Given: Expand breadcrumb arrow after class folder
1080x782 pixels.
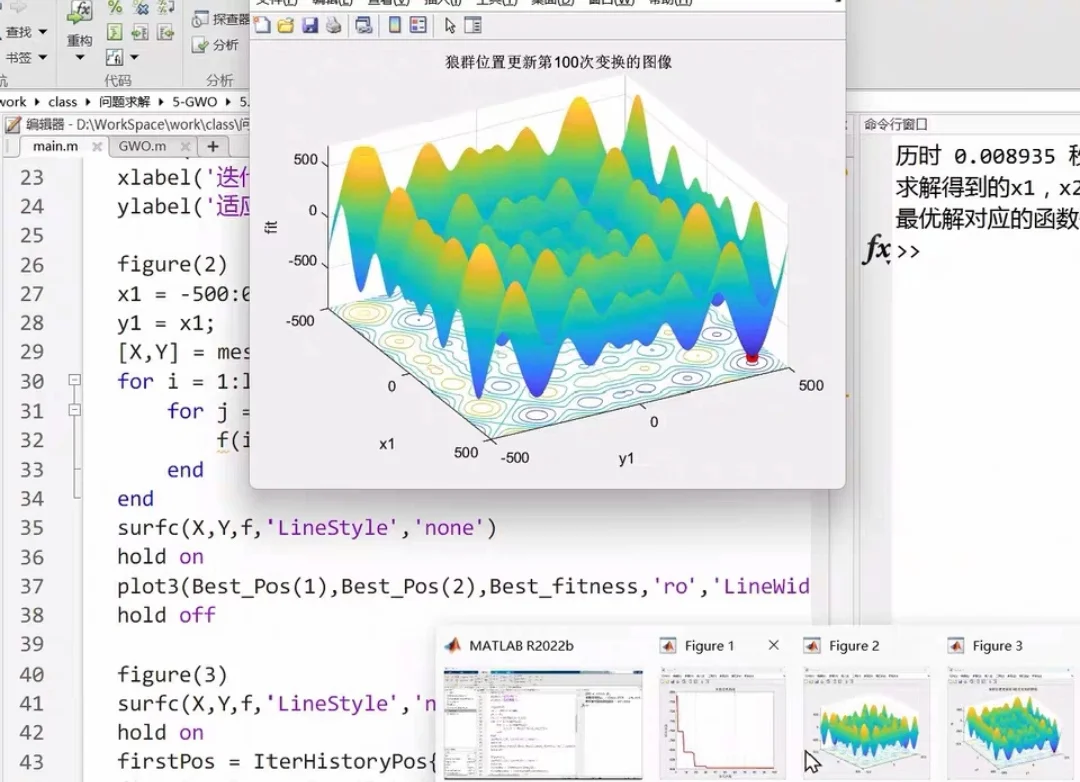Looking at the screenshot, I should coord(88,102).
